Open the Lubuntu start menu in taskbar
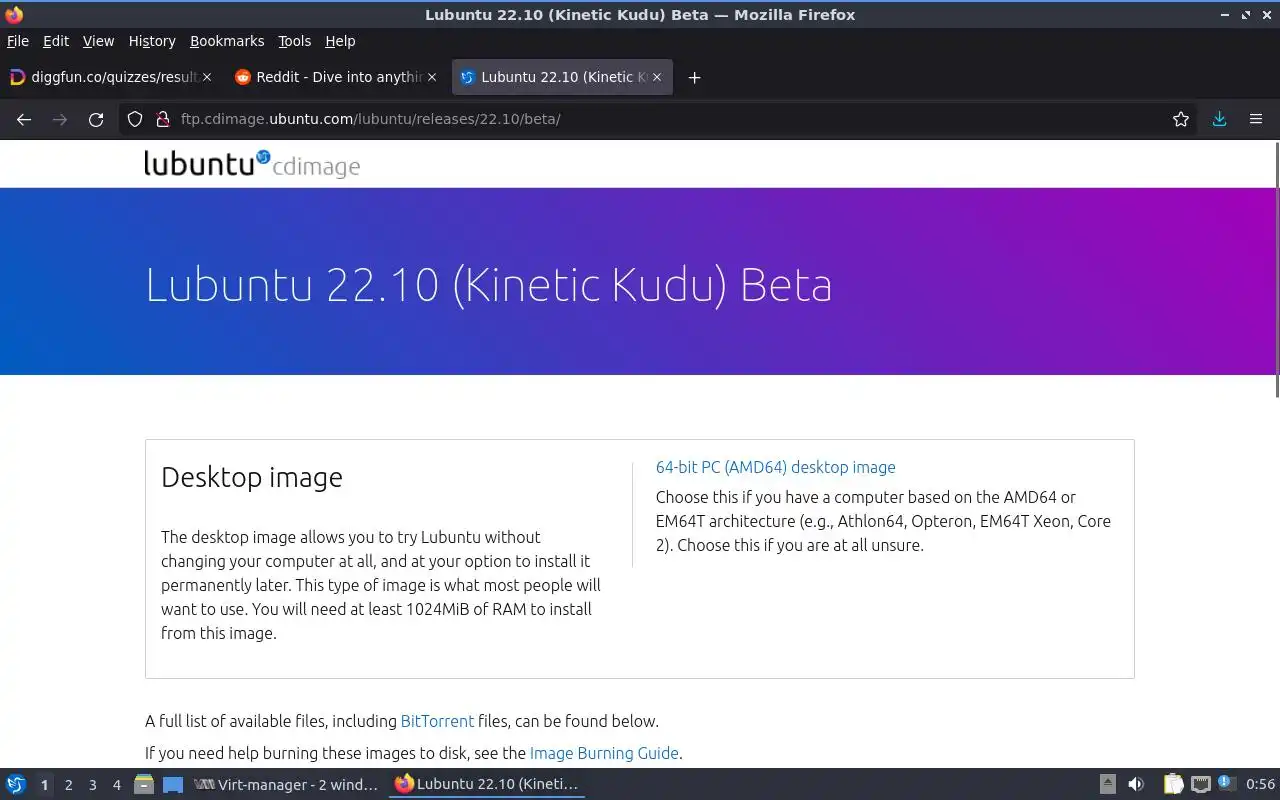This screenshot has height=800, width=1280. tap(16, 784)
